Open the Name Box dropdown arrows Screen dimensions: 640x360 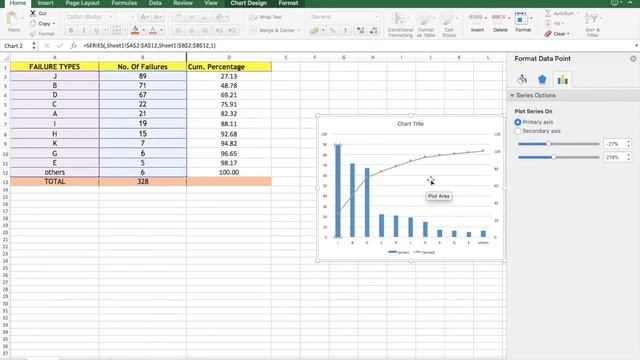34,46
